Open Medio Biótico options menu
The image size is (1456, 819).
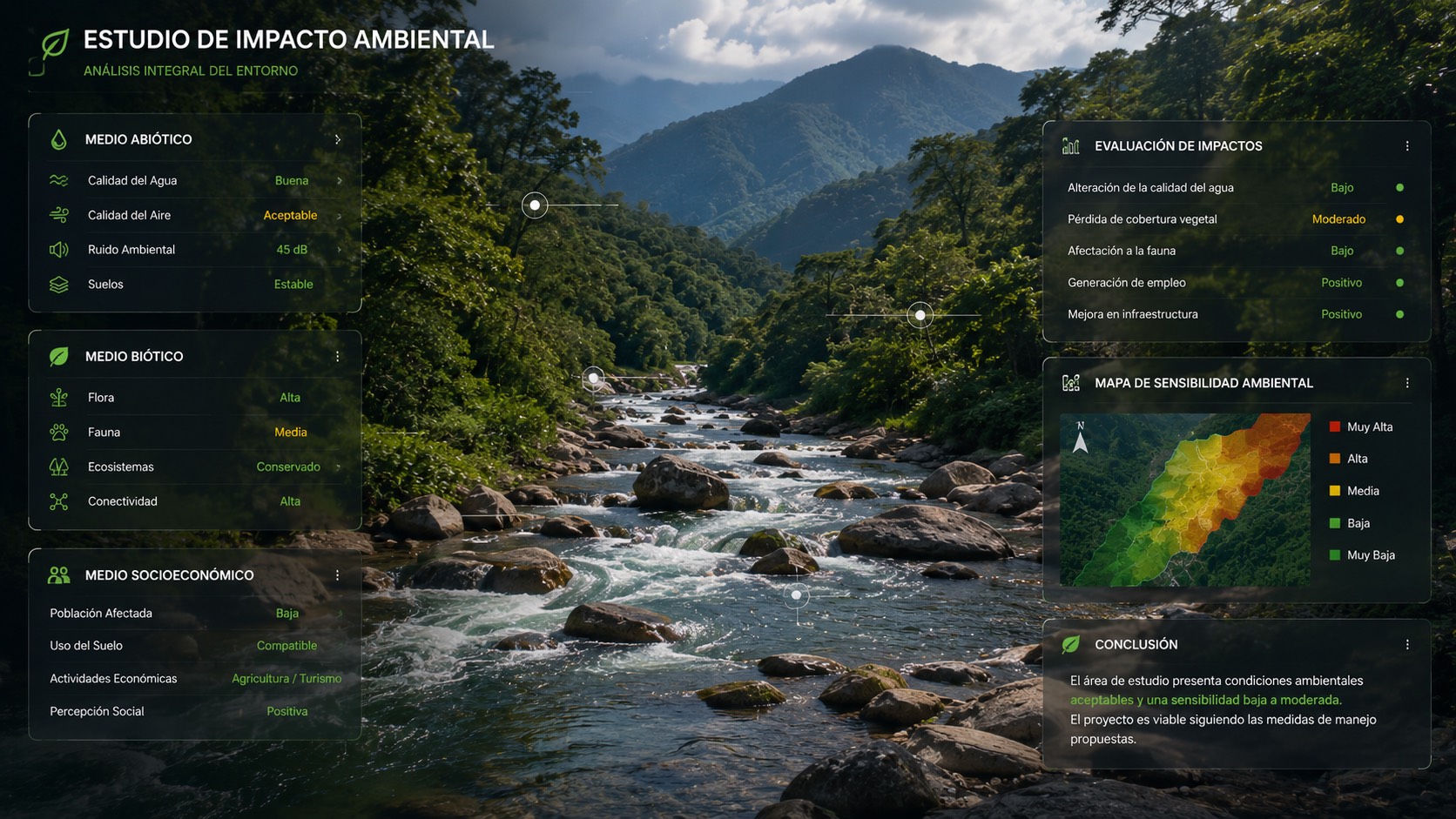coord(337,356)
